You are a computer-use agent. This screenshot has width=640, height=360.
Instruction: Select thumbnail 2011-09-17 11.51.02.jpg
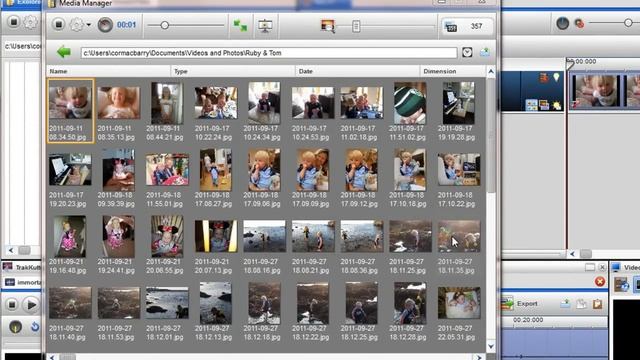point(410,103)
